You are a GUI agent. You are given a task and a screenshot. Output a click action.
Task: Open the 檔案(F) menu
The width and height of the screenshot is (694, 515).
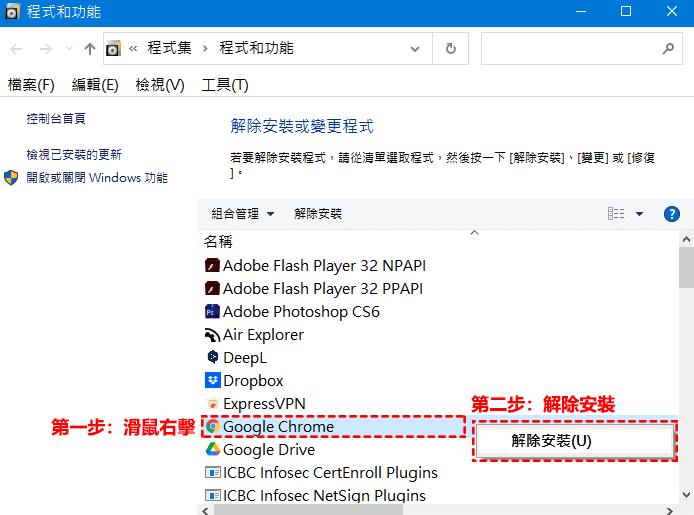(31, 85)
